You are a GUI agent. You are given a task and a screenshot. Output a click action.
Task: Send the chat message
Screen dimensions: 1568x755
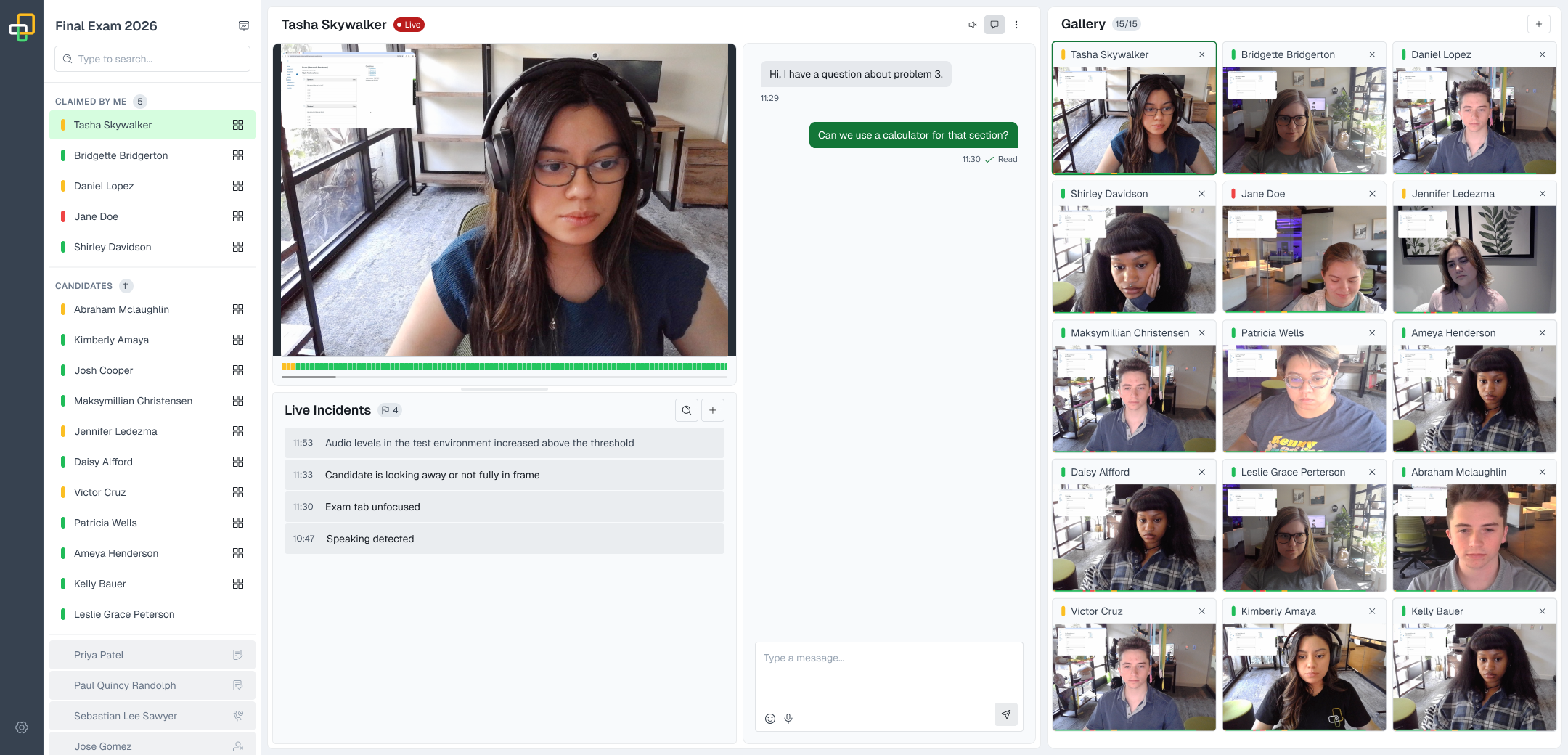click(x=1006, y=714)
